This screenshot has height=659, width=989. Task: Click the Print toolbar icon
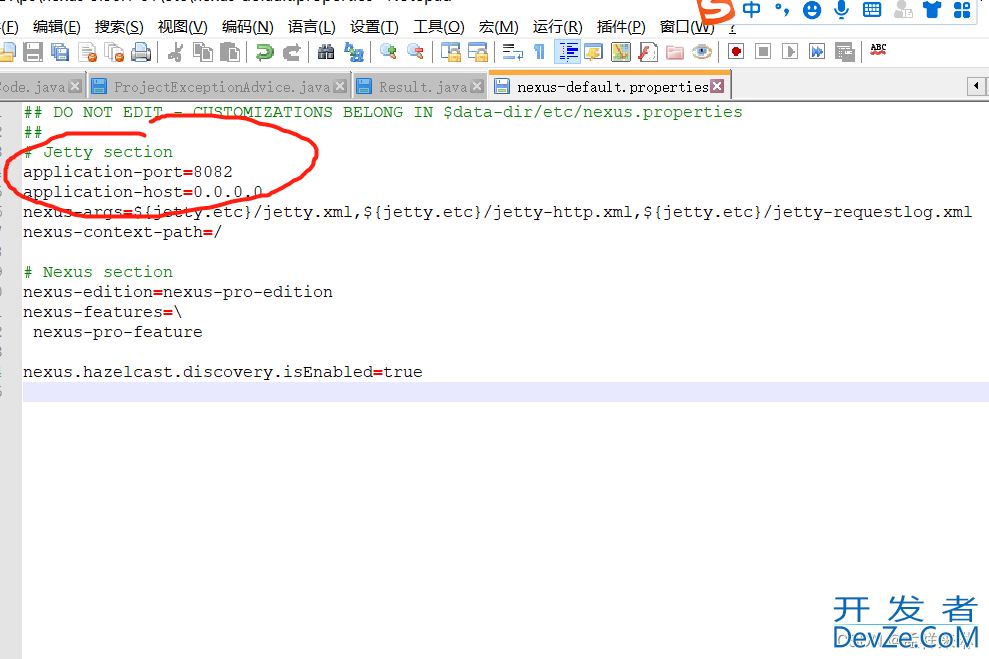coord(141,52)
